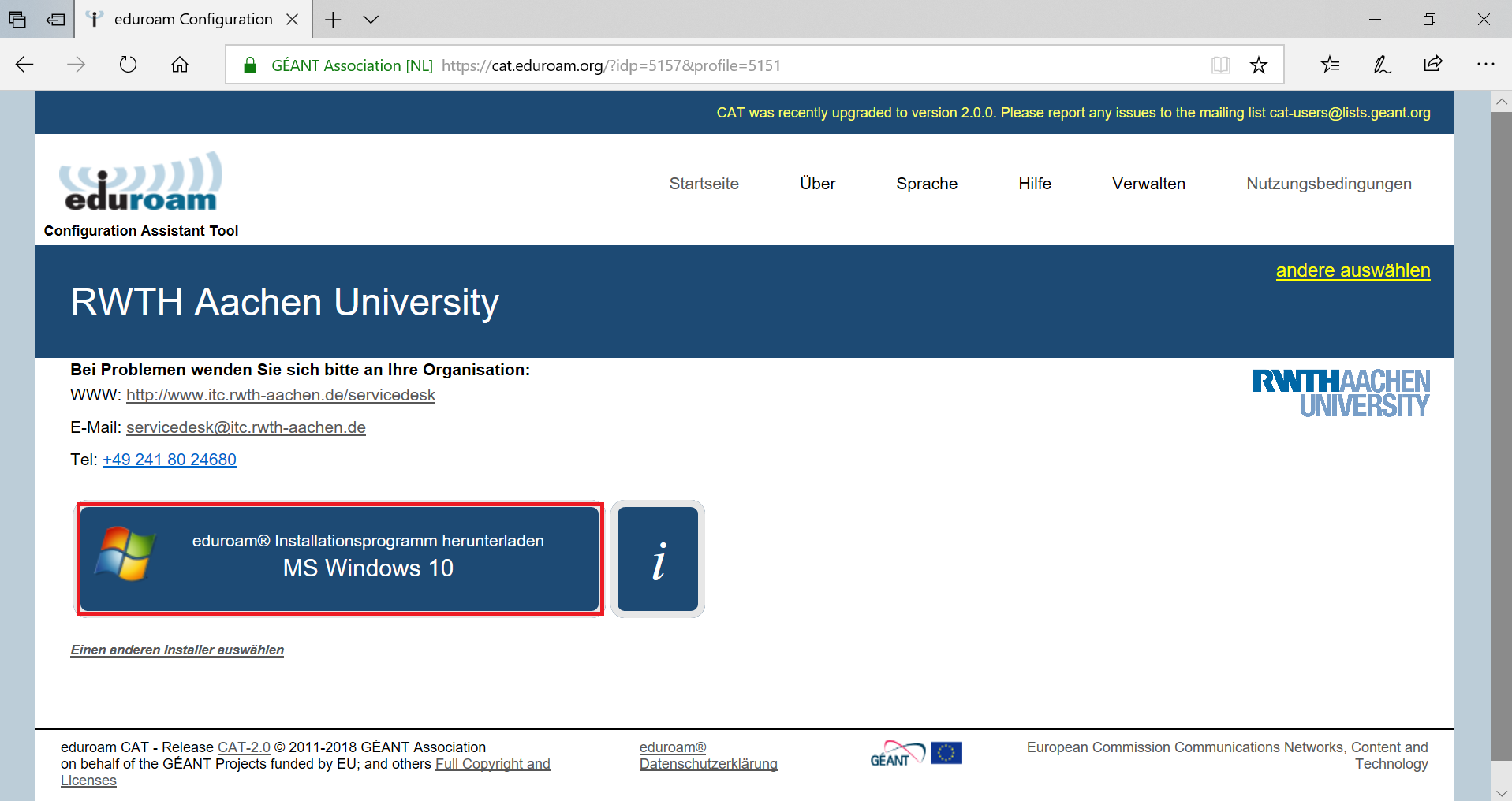Add page to favorites star icon
The height and width of the screenshot is (801, 1512).
tap(1259, 65)
